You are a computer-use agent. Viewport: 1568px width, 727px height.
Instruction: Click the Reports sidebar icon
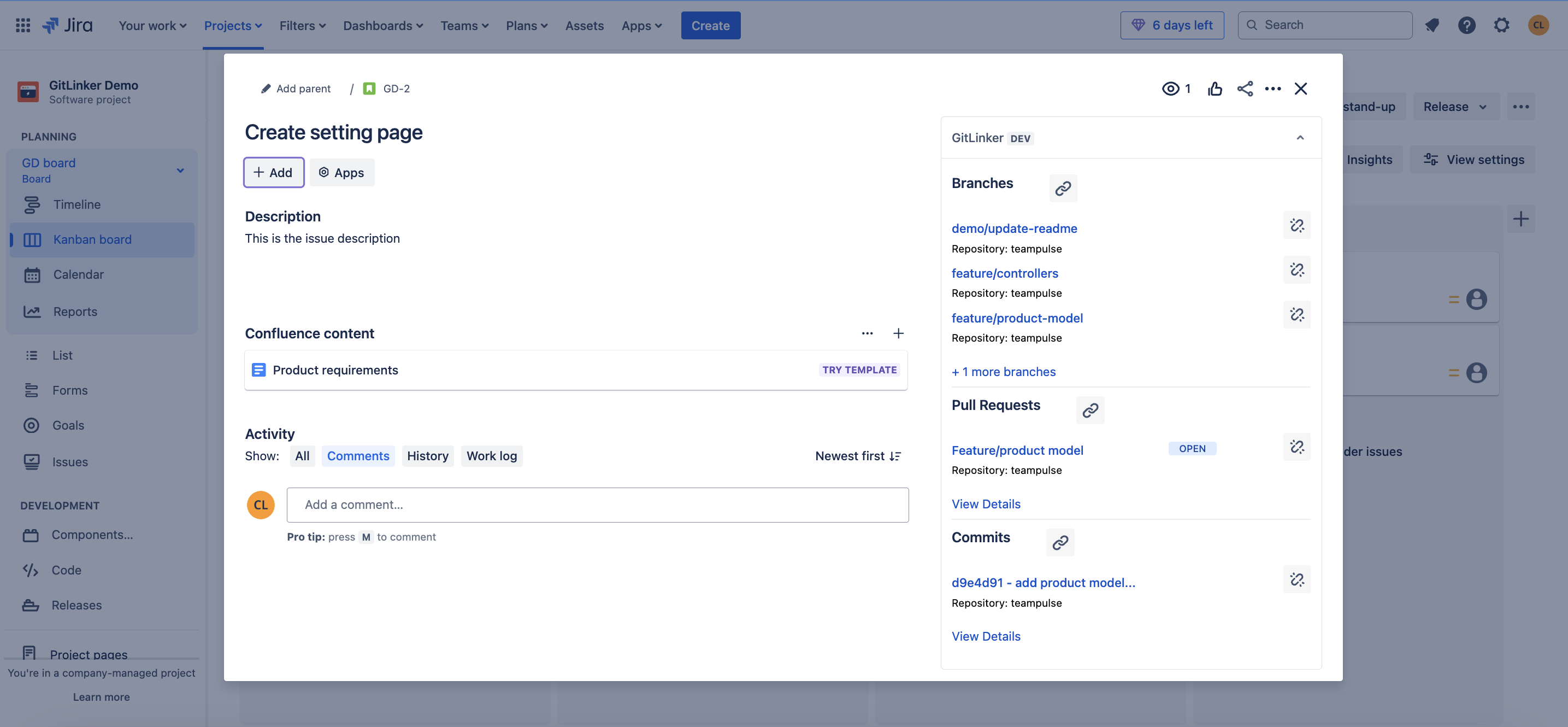(32, 311)
